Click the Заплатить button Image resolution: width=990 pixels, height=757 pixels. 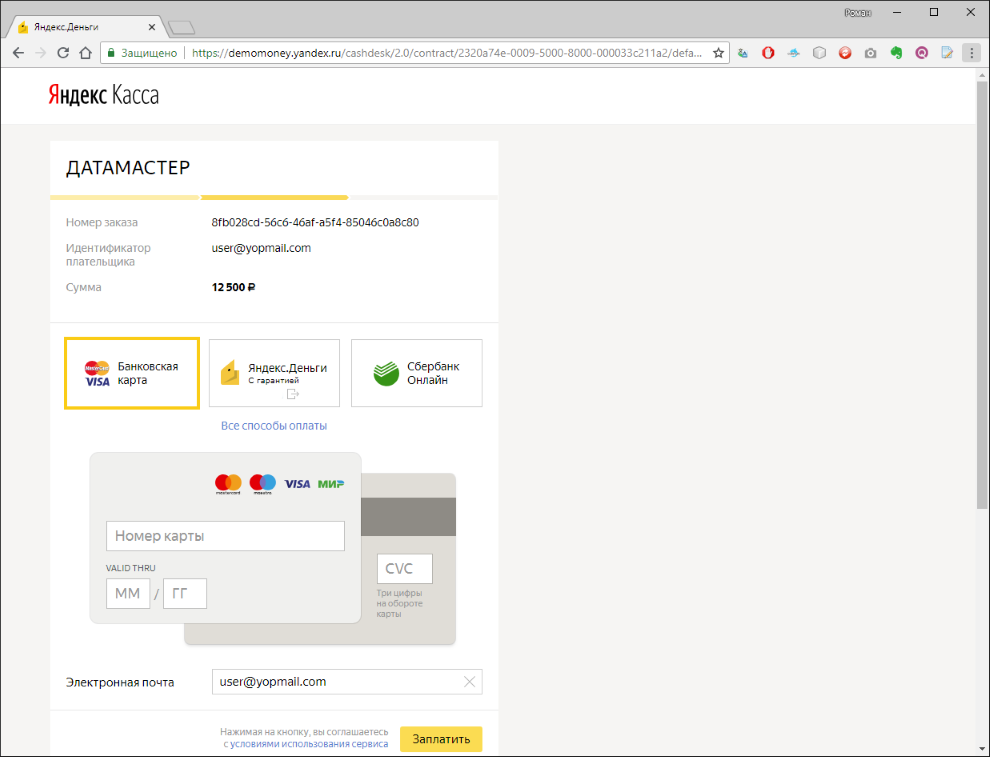[x=441, y=739]
